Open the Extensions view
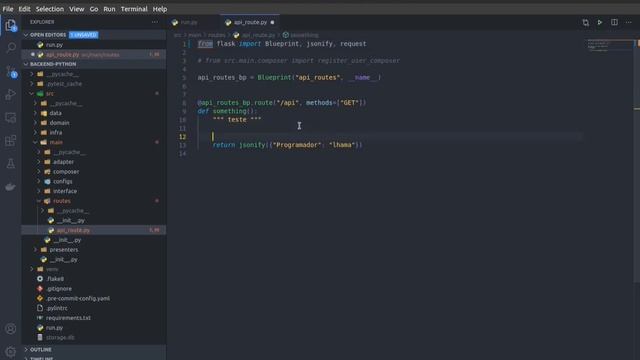Viewport: 640px width, 360px height. pyautogui.click(x=11, y=140)
